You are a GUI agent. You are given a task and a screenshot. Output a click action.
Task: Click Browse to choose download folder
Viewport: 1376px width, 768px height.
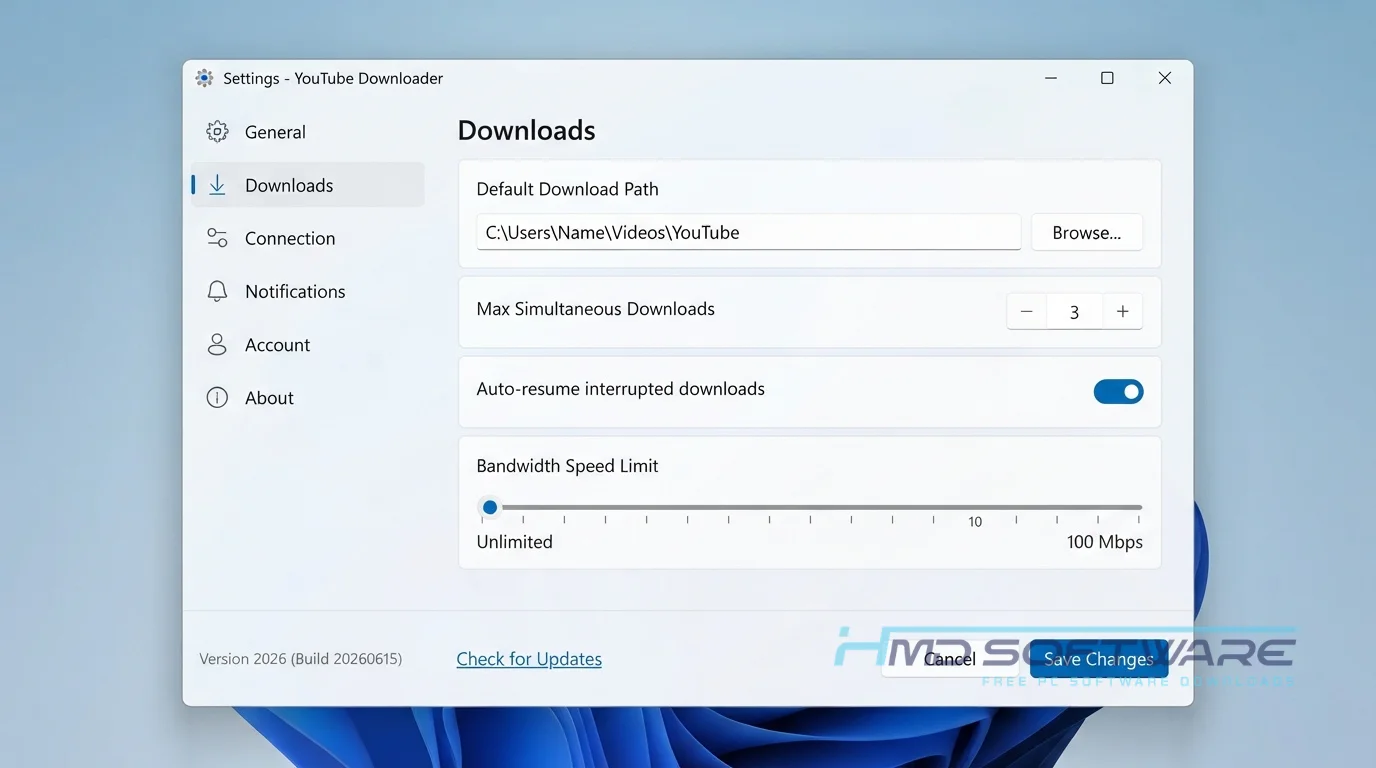point(1087,232)
